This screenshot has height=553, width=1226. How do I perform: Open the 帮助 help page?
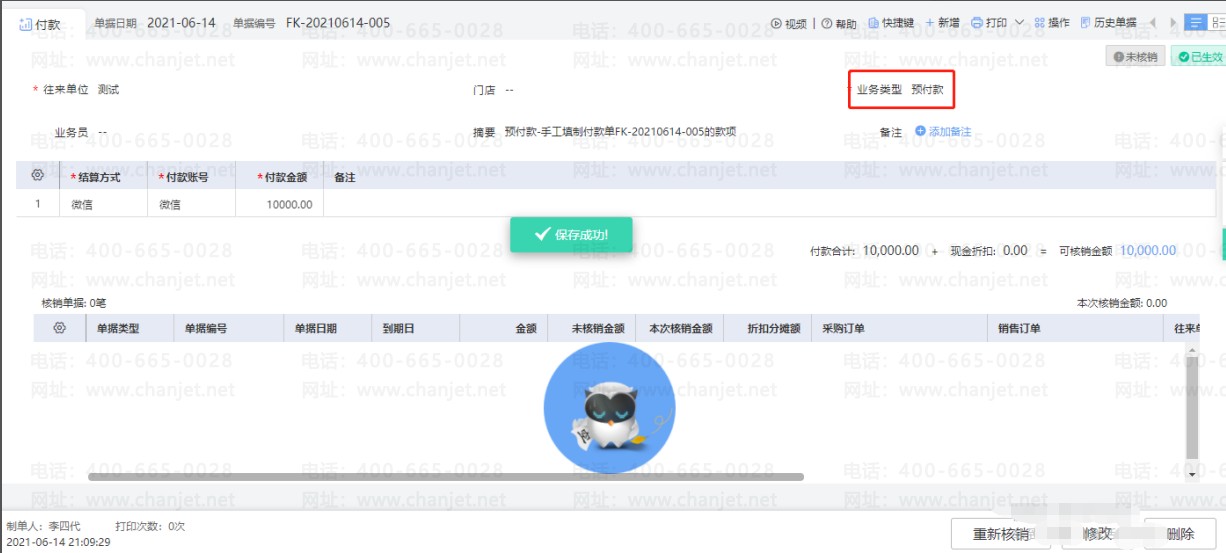tap(839, 23)
